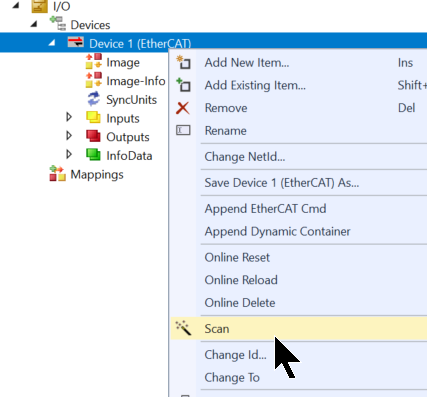Select the Image tree item
The image size is (427, 397).
123,63
